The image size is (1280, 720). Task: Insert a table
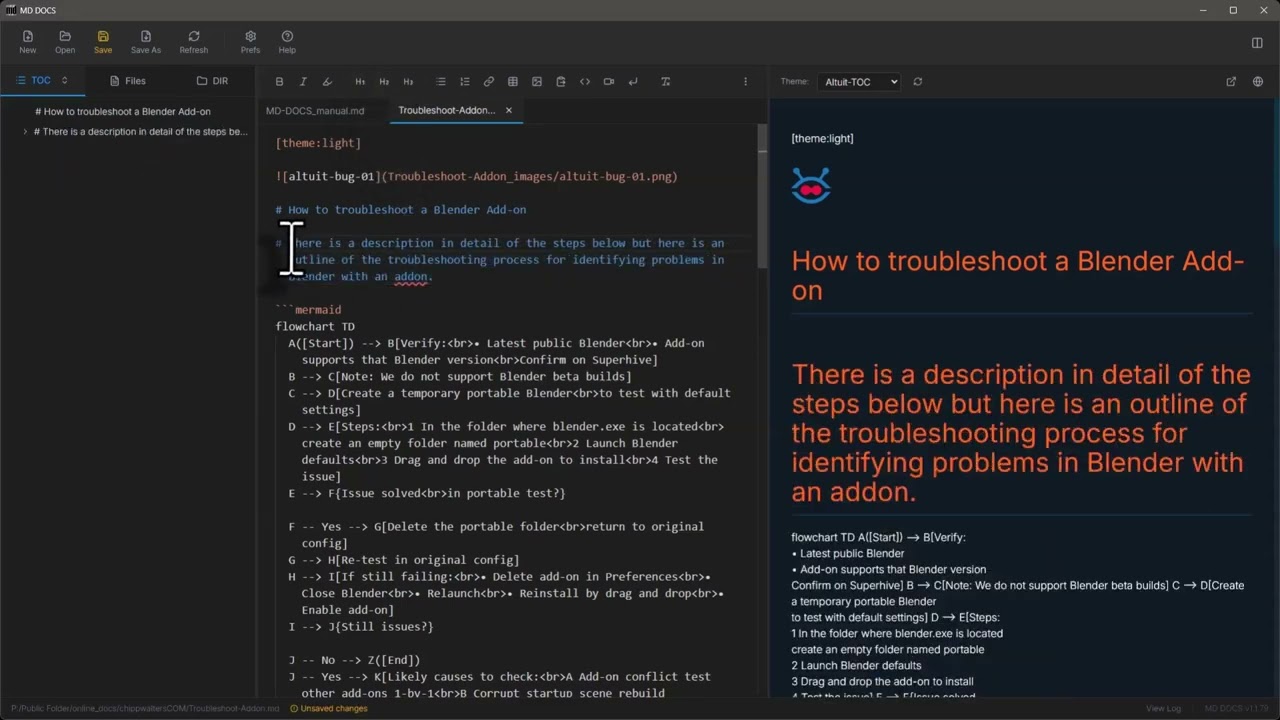click(513, 82)
